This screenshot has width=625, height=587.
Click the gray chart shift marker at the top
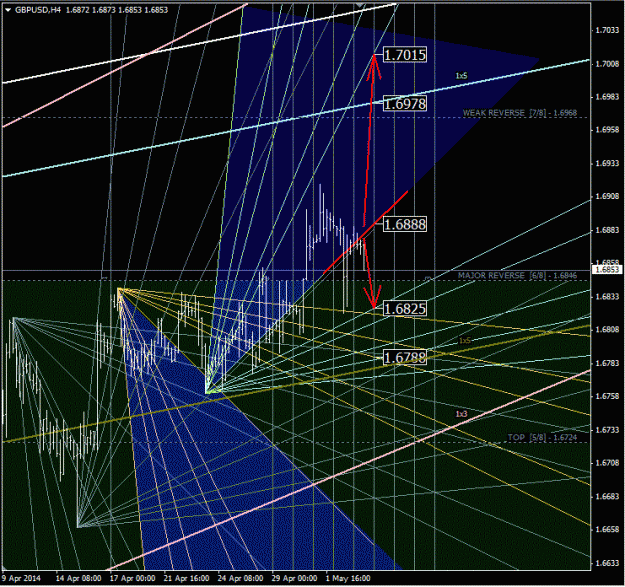pyautogui.click(x=360, y=5)
